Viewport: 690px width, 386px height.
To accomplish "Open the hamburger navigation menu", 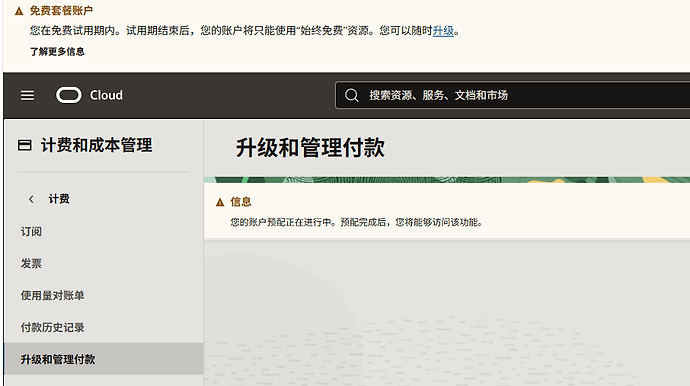I will point(27,96).
